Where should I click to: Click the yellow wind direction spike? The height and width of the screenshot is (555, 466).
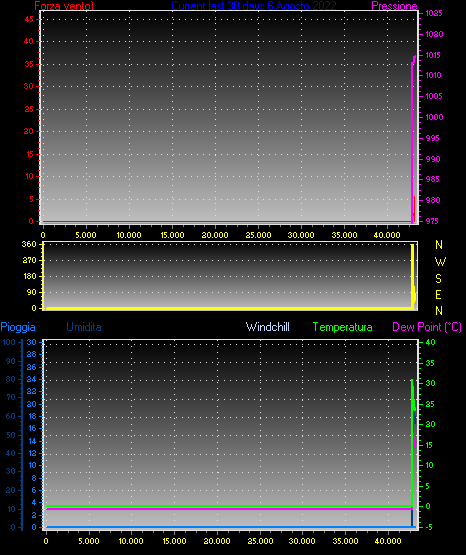(x=413, y=276)
